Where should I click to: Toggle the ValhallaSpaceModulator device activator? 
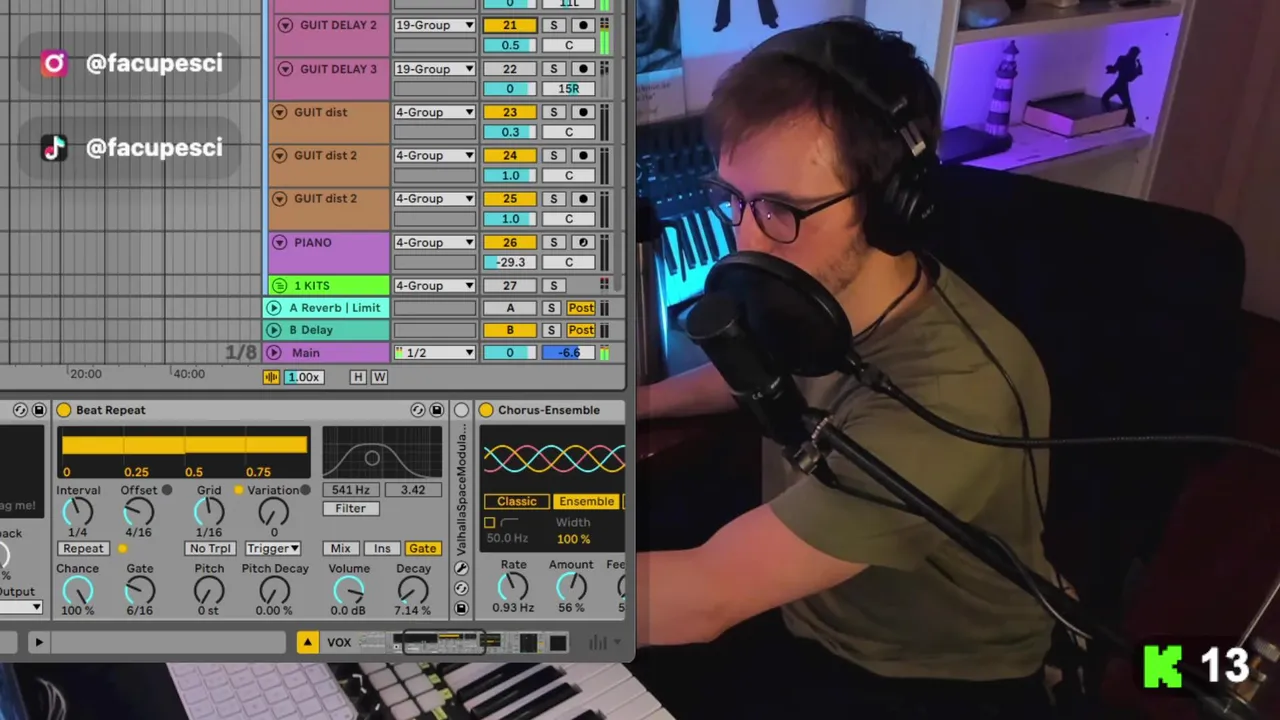tap(461, 410)
